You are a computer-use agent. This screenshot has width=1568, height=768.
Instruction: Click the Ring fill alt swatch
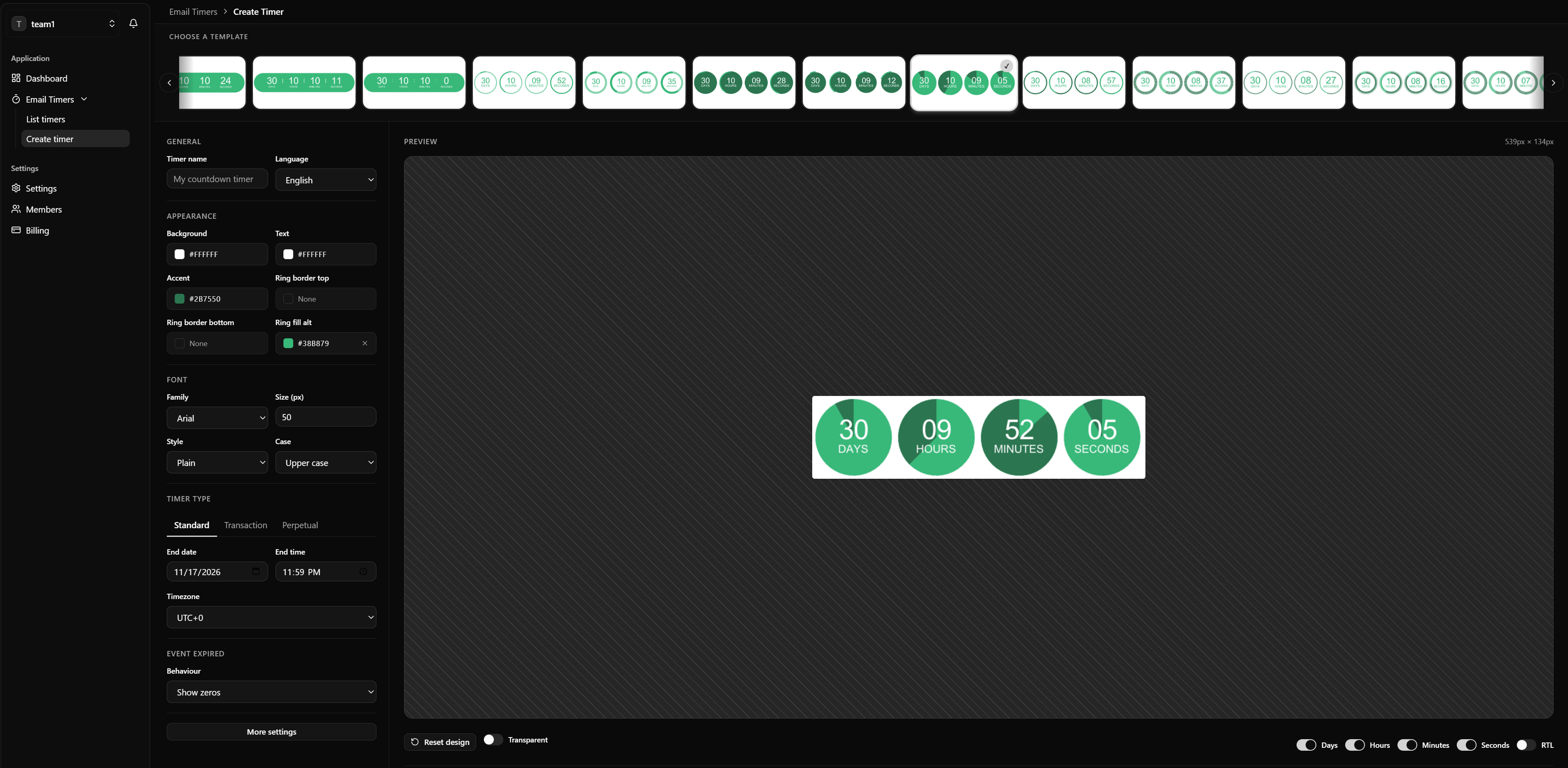(289, 344)
